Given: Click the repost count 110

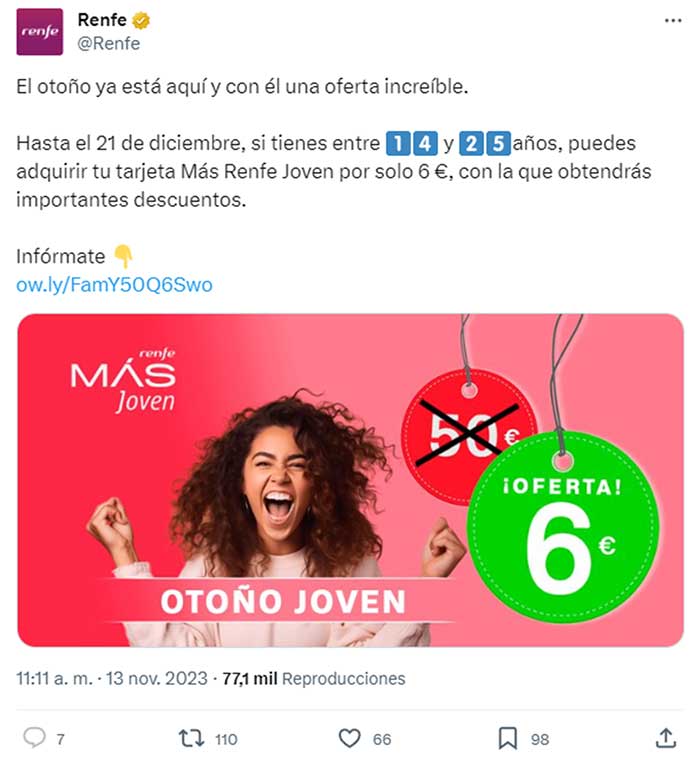Looking at the screenshot, I should tap(226, 739).
